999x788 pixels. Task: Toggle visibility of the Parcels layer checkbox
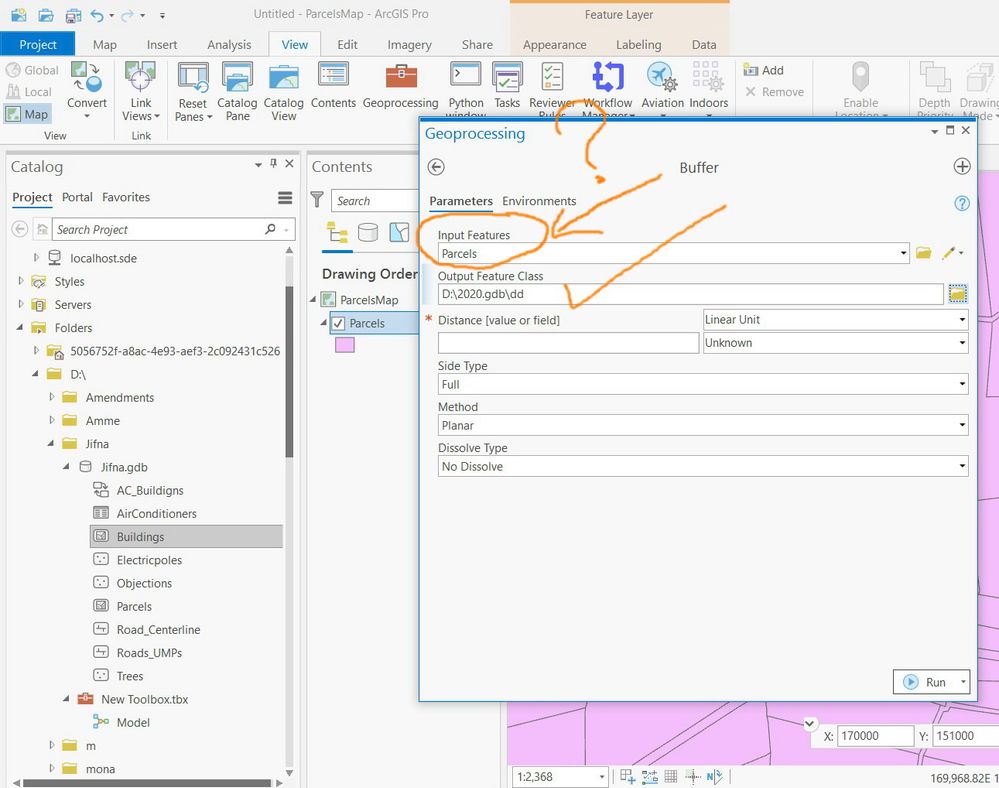point(338,324)
